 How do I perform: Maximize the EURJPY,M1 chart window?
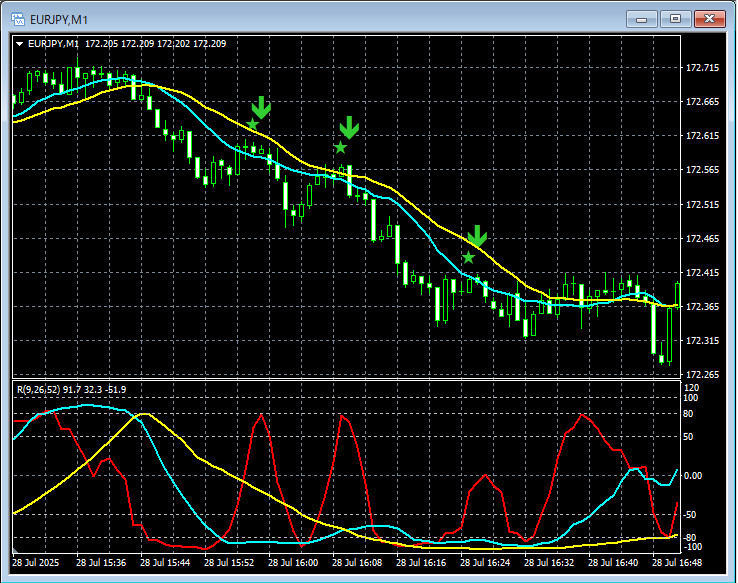[x=676, y=19]
